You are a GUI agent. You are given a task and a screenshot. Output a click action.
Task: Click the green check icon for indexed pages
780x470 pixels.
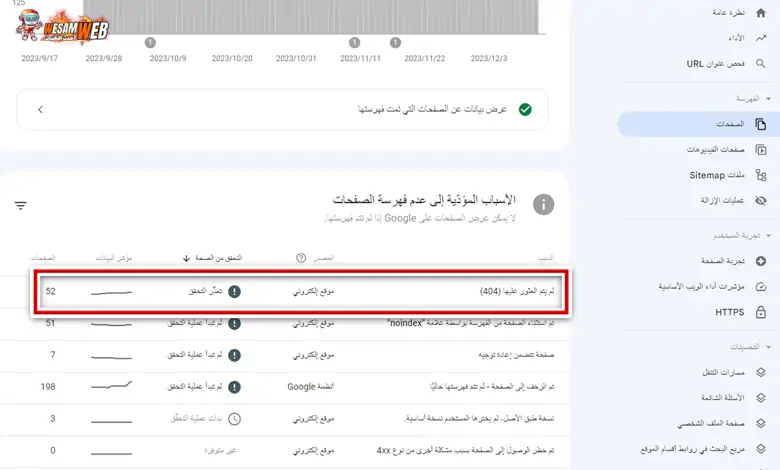click(525, 109)
